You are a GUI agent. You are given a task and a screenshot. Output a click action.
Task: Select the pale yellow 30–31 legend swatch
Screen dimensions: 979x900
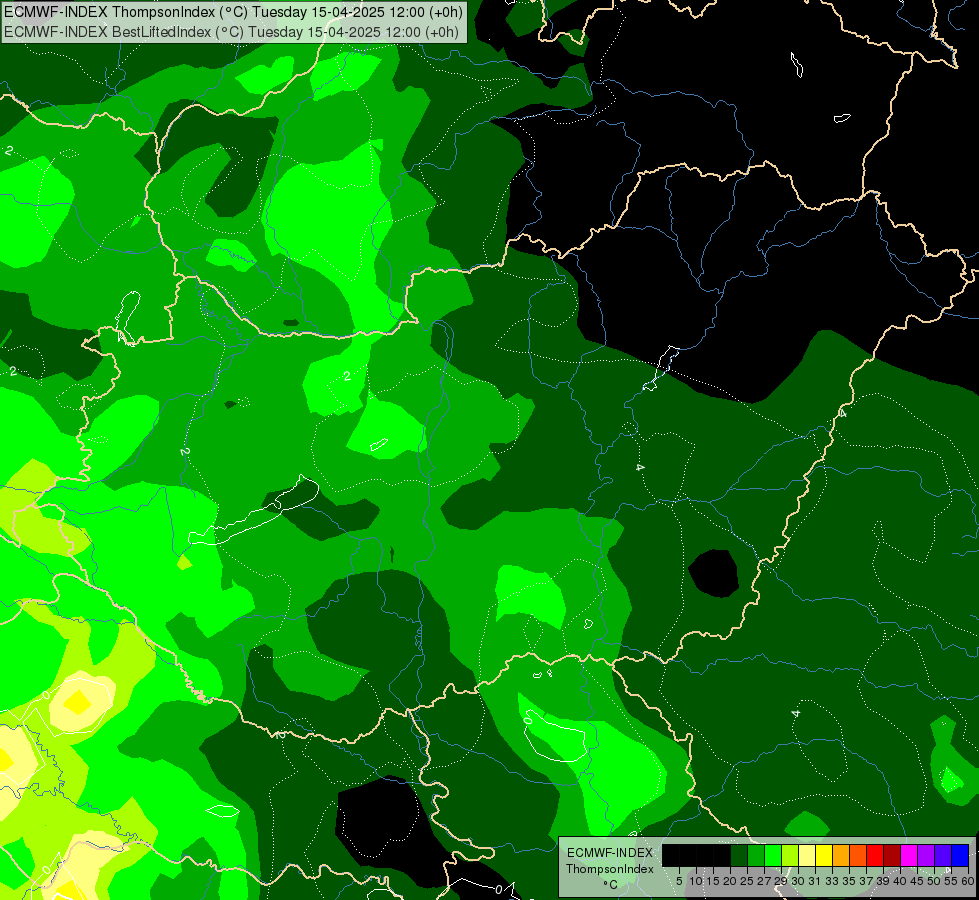(807, 855)
